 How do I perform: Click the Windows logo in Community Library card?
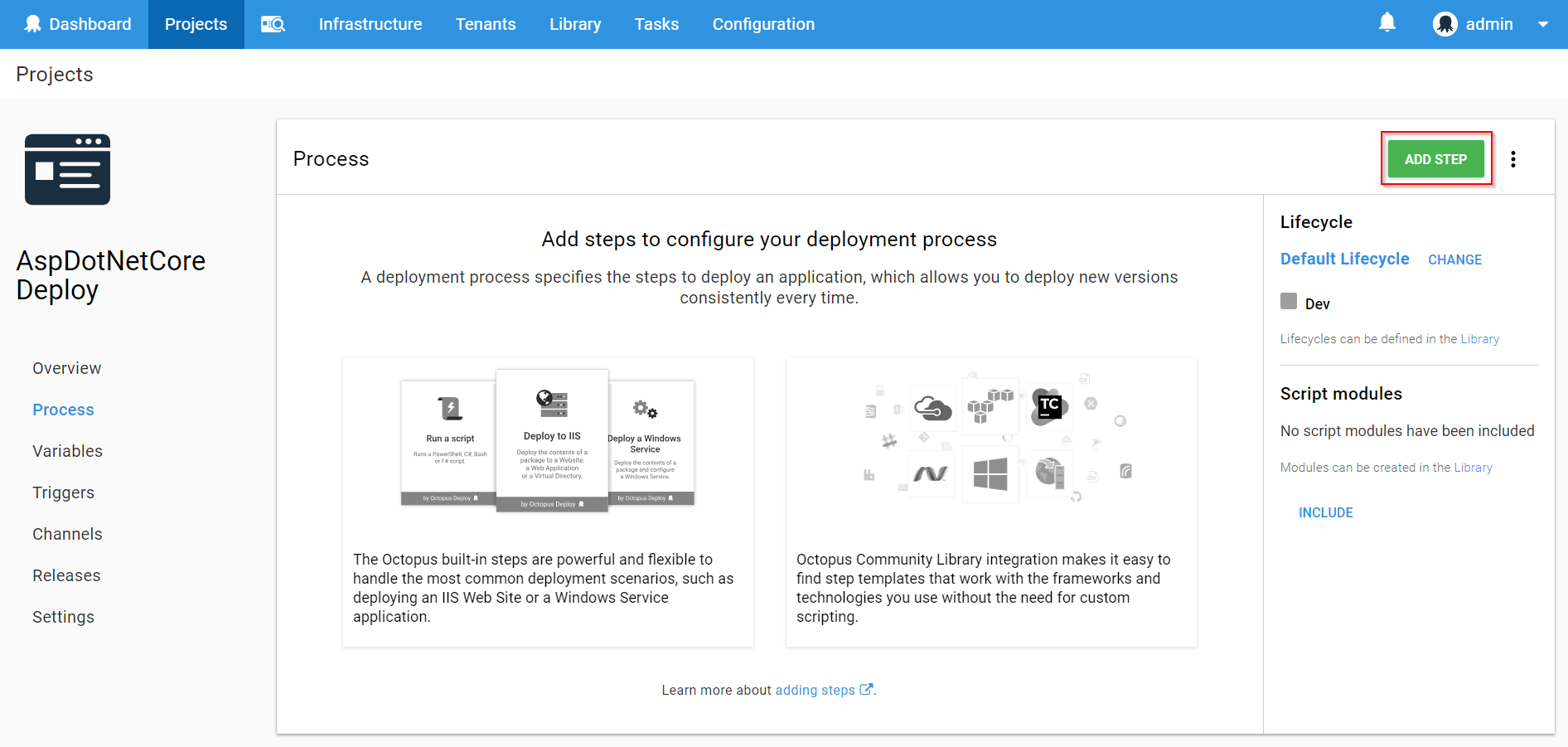[x=990, y=475]
